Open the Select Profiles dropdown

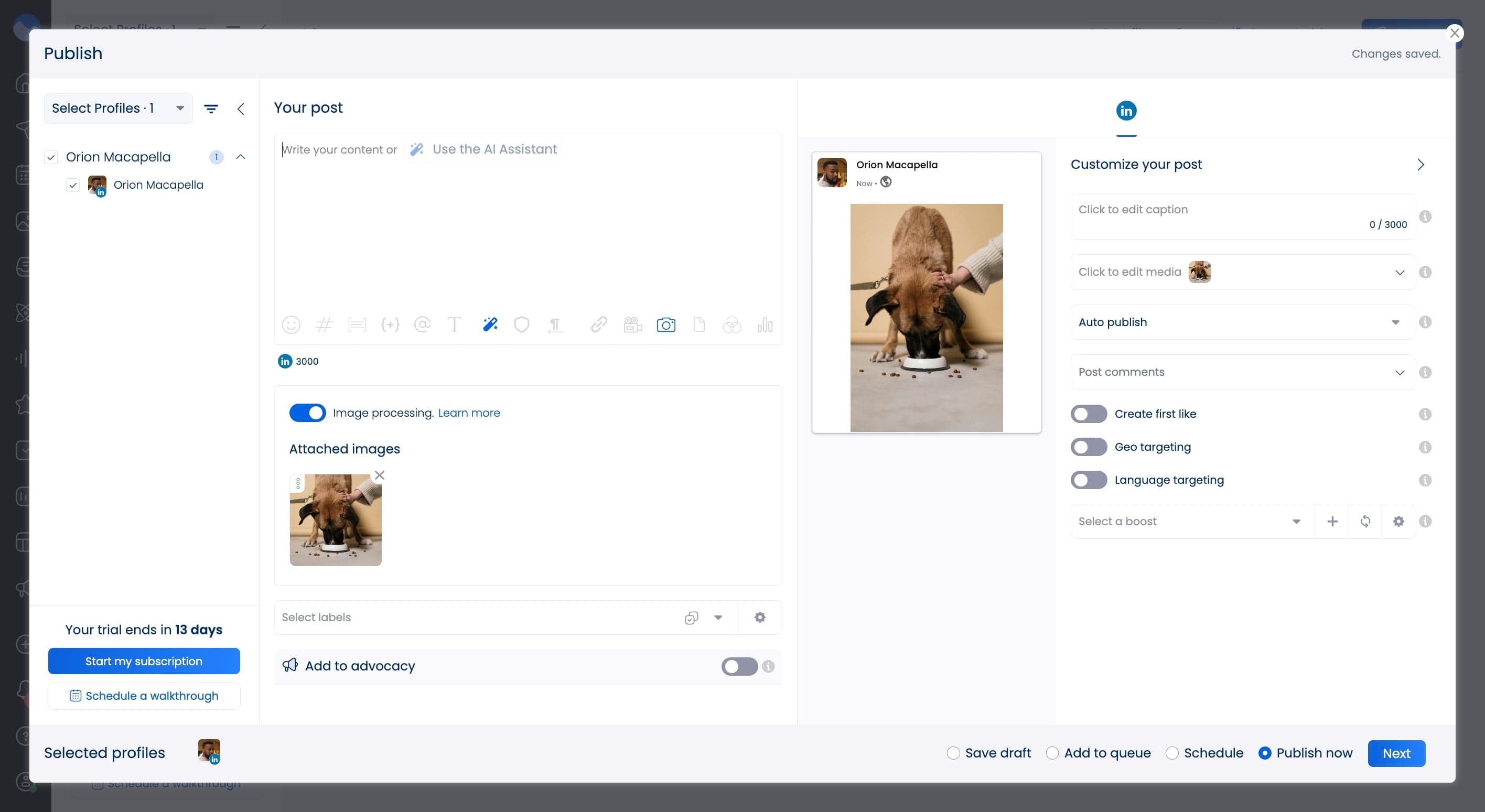point(117,109)
